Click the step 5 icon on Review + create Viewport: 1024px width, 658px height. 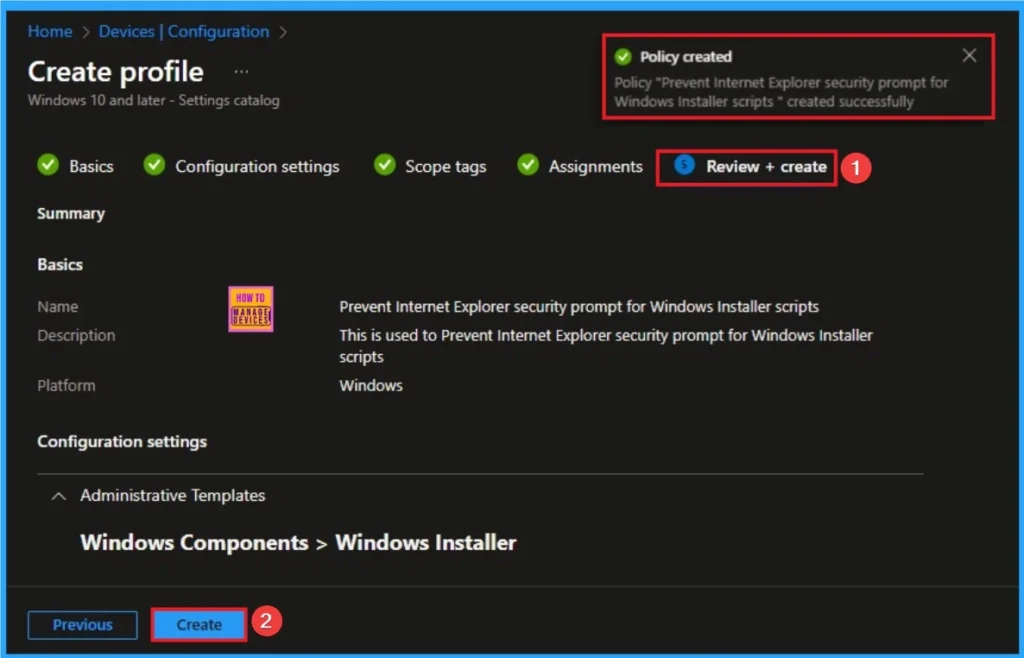(684, 166)
